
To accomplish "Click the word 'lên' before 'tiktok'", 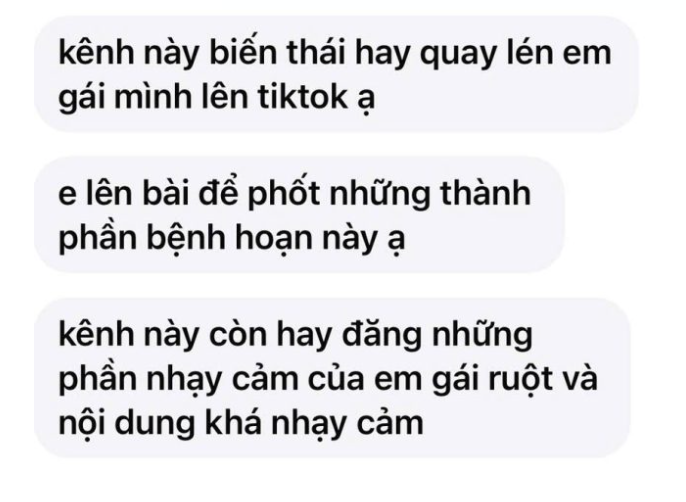I will (224, 97).
